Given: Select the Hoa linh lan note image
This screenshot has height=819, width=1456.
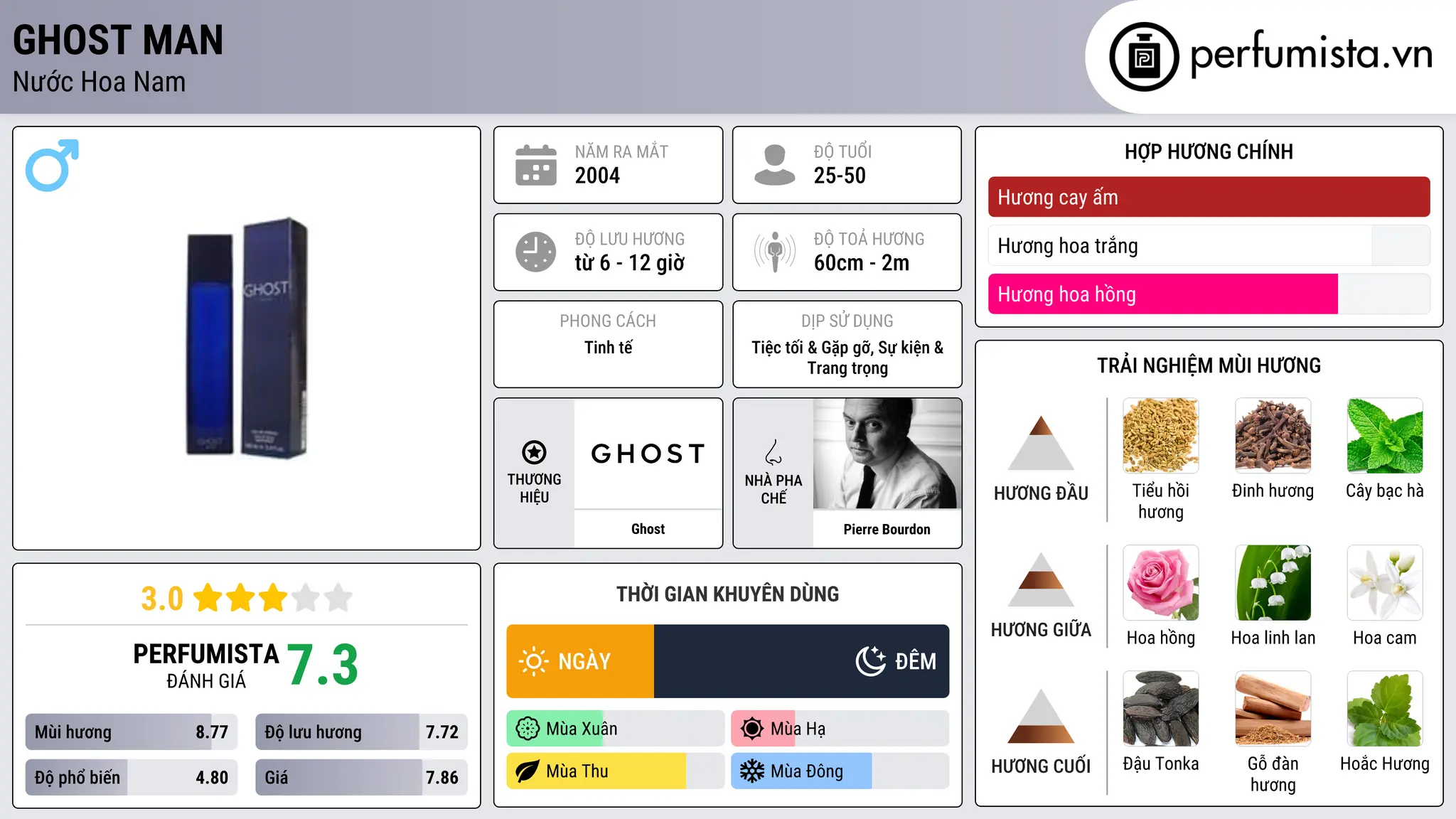Looking at the screenshot, I should click(1273, 583).
